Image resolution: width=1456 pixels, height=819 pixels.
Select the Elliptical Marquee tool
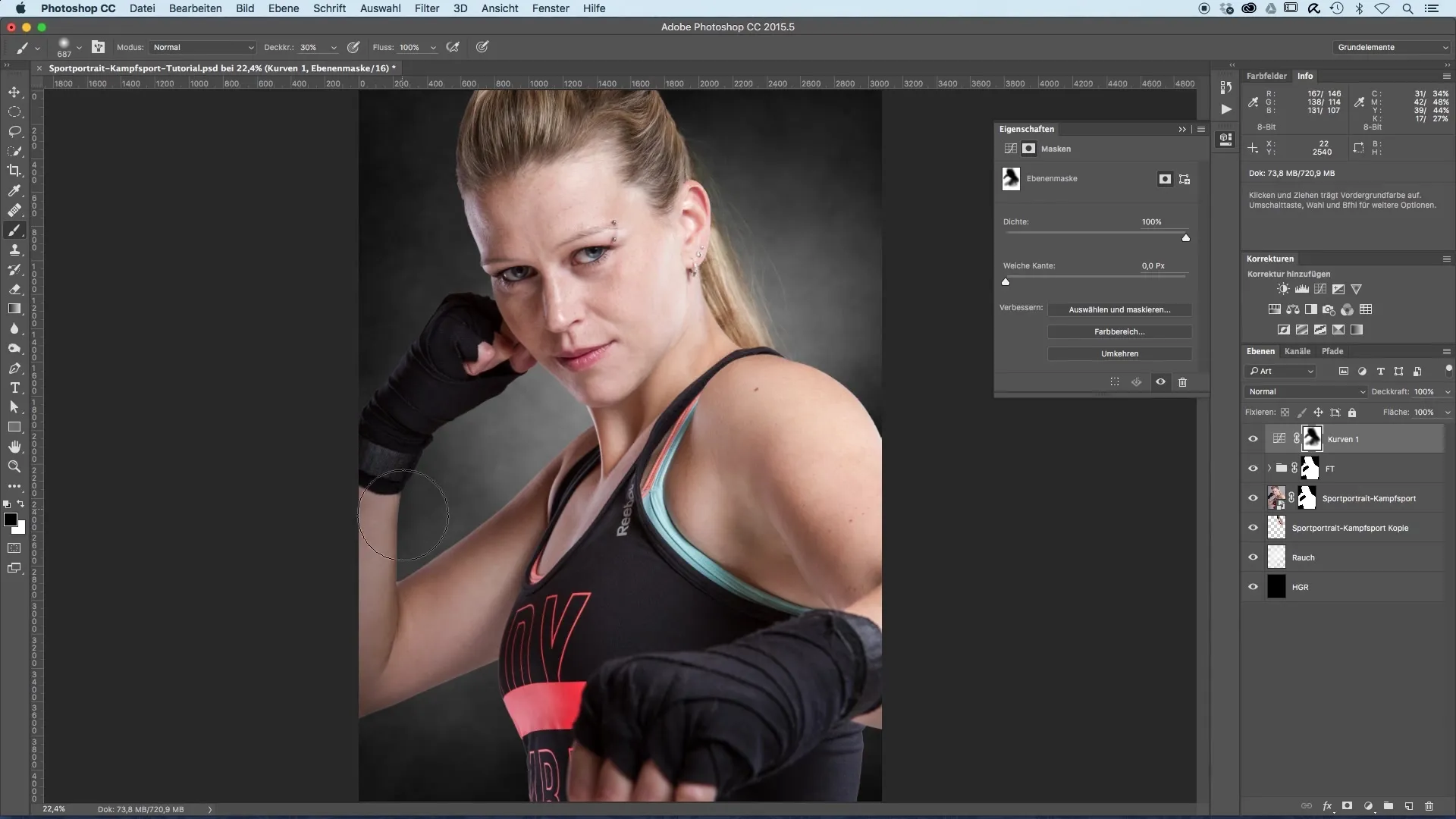point(14,112)
